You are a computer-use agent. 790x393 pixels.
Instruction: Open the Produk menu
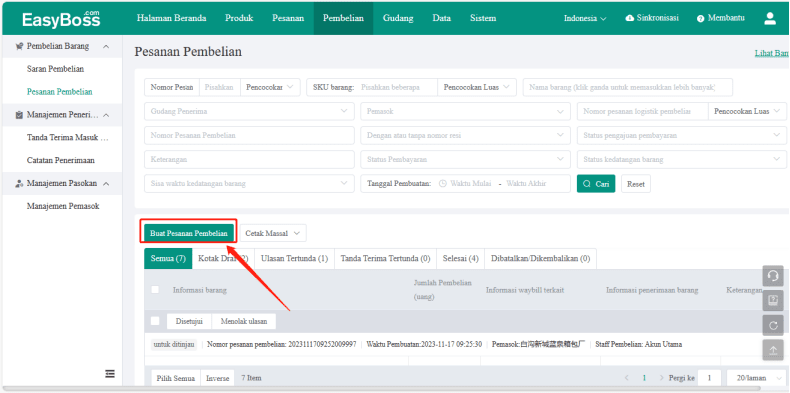(239, 18)
